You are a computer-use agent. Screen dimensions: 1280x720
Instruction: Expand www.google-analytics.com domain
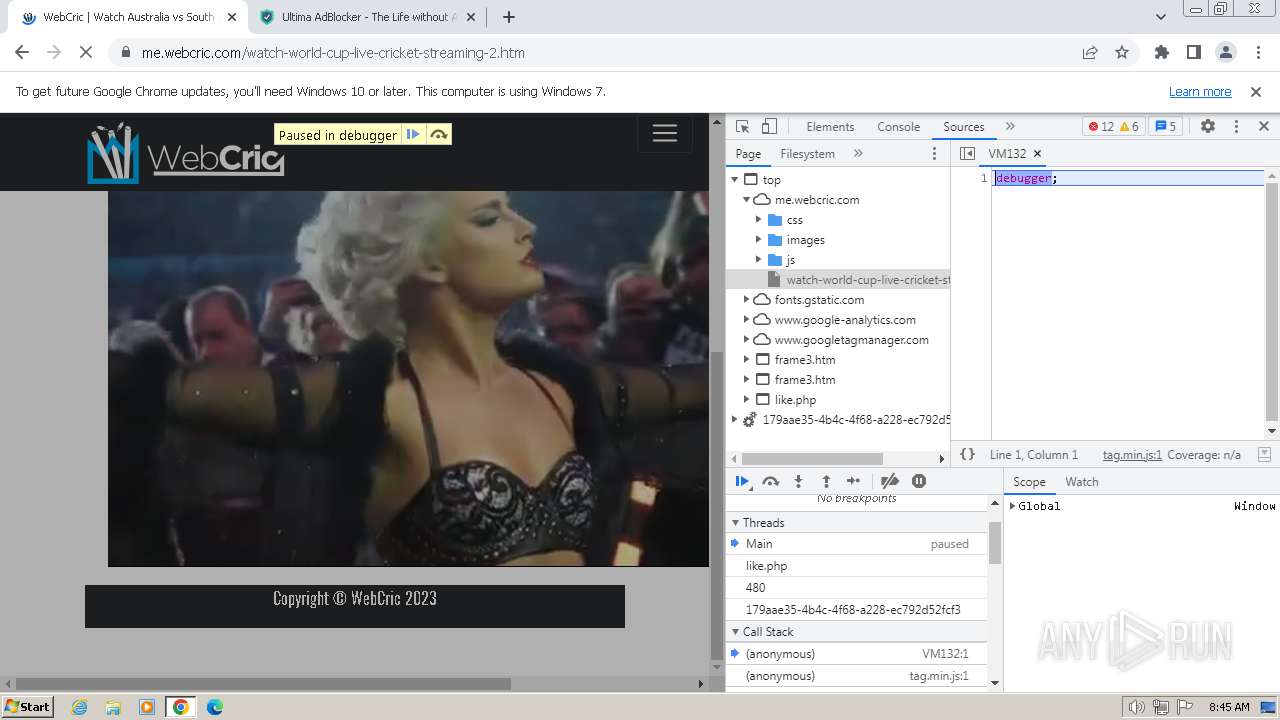(746, 320)
